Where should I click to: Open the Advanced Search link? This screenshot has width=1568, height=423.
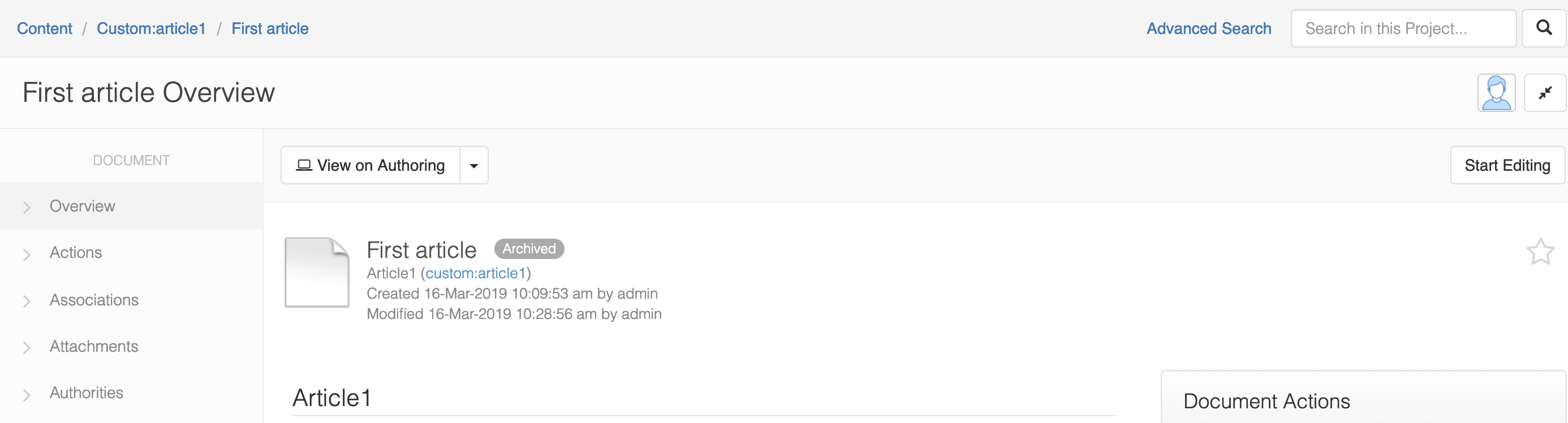tap(1208, 29)
